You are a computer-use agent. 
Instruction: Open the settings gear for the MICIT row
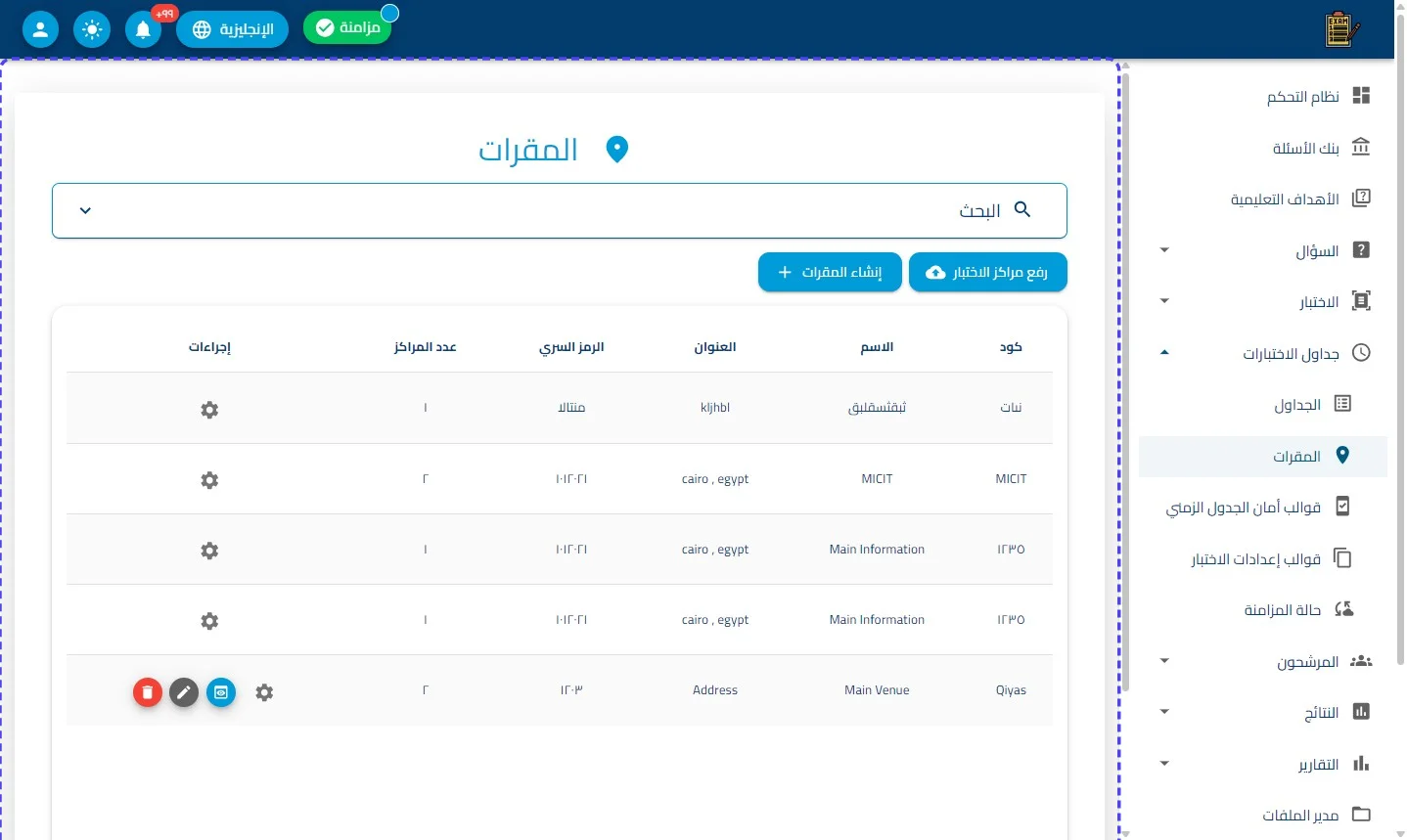pos(209,480)
